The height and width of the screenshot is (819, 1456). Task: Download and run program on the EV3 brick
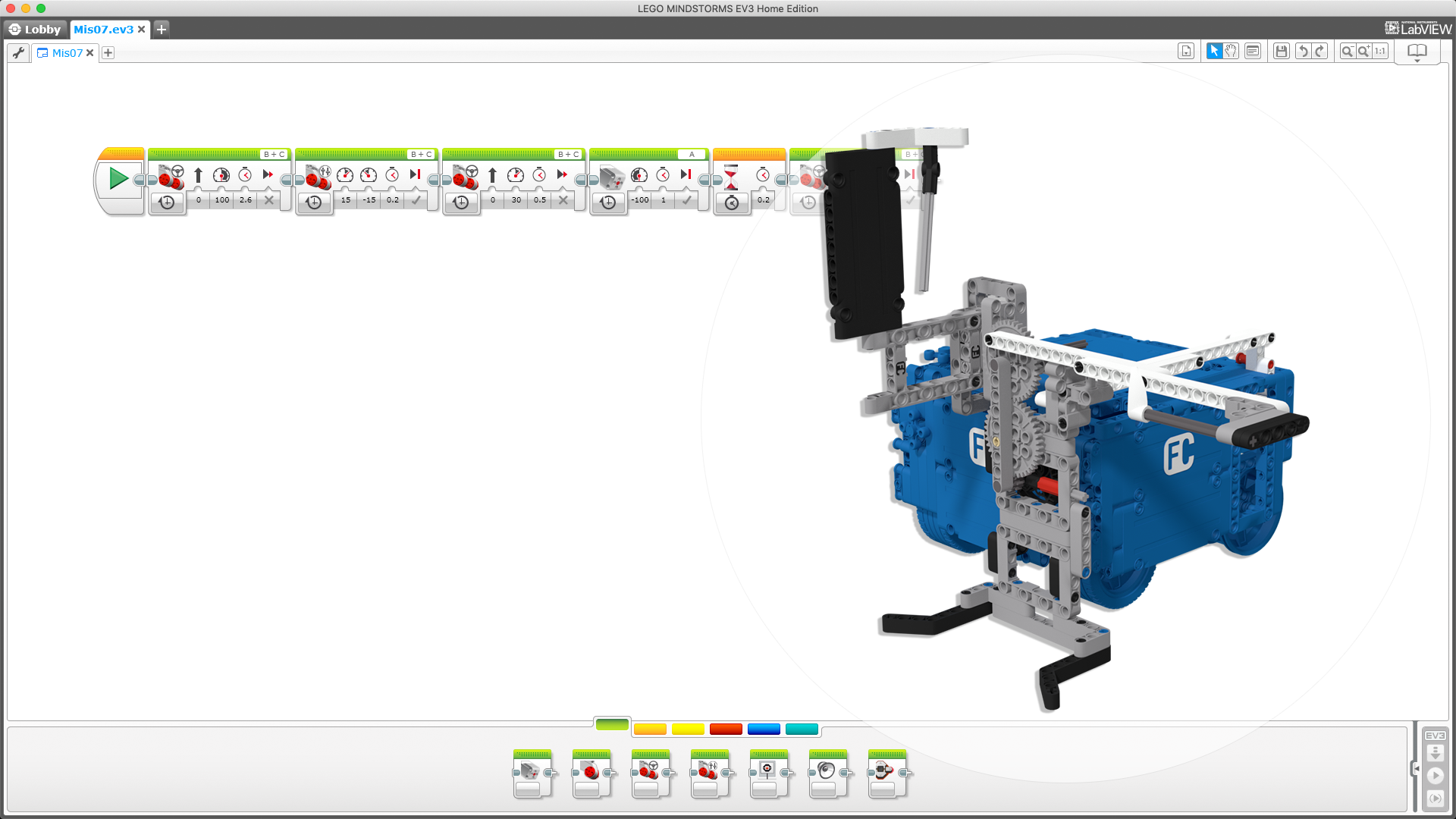pos(1436,776)
